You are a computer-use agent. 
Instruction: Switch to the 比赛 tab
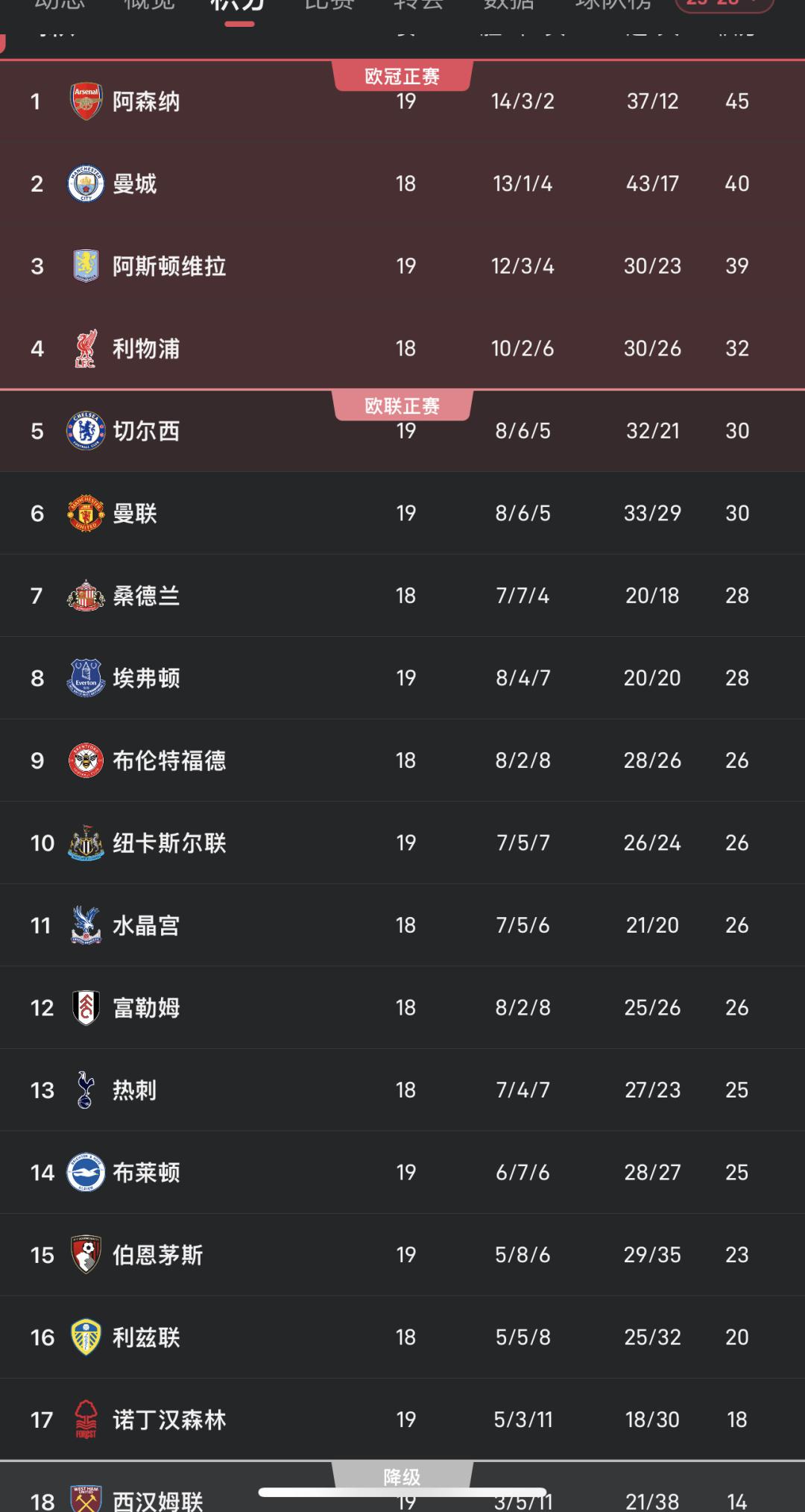tap(329, 6)
